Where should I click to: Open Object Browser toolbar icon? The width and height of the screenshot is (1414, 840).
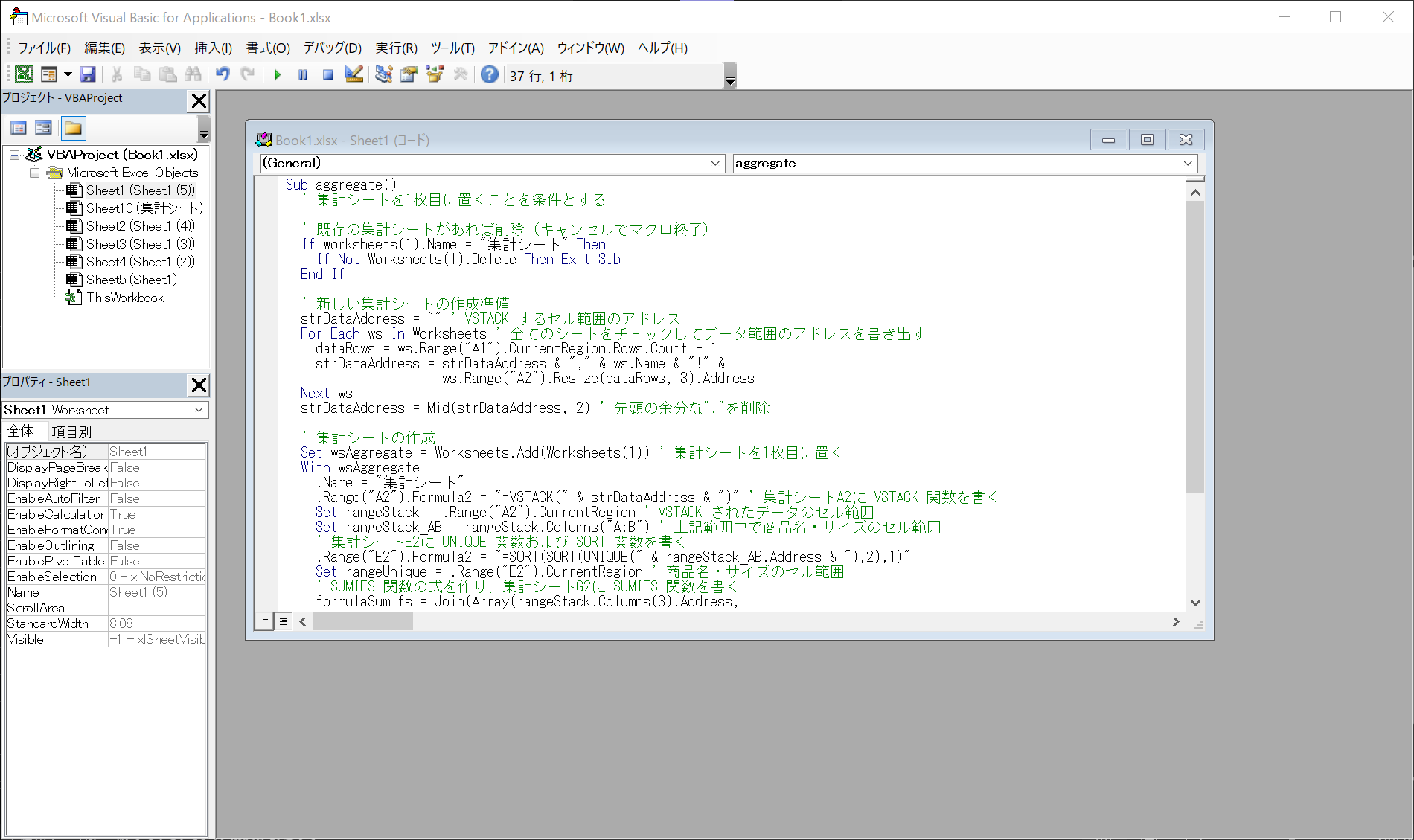tap(435, 74)
